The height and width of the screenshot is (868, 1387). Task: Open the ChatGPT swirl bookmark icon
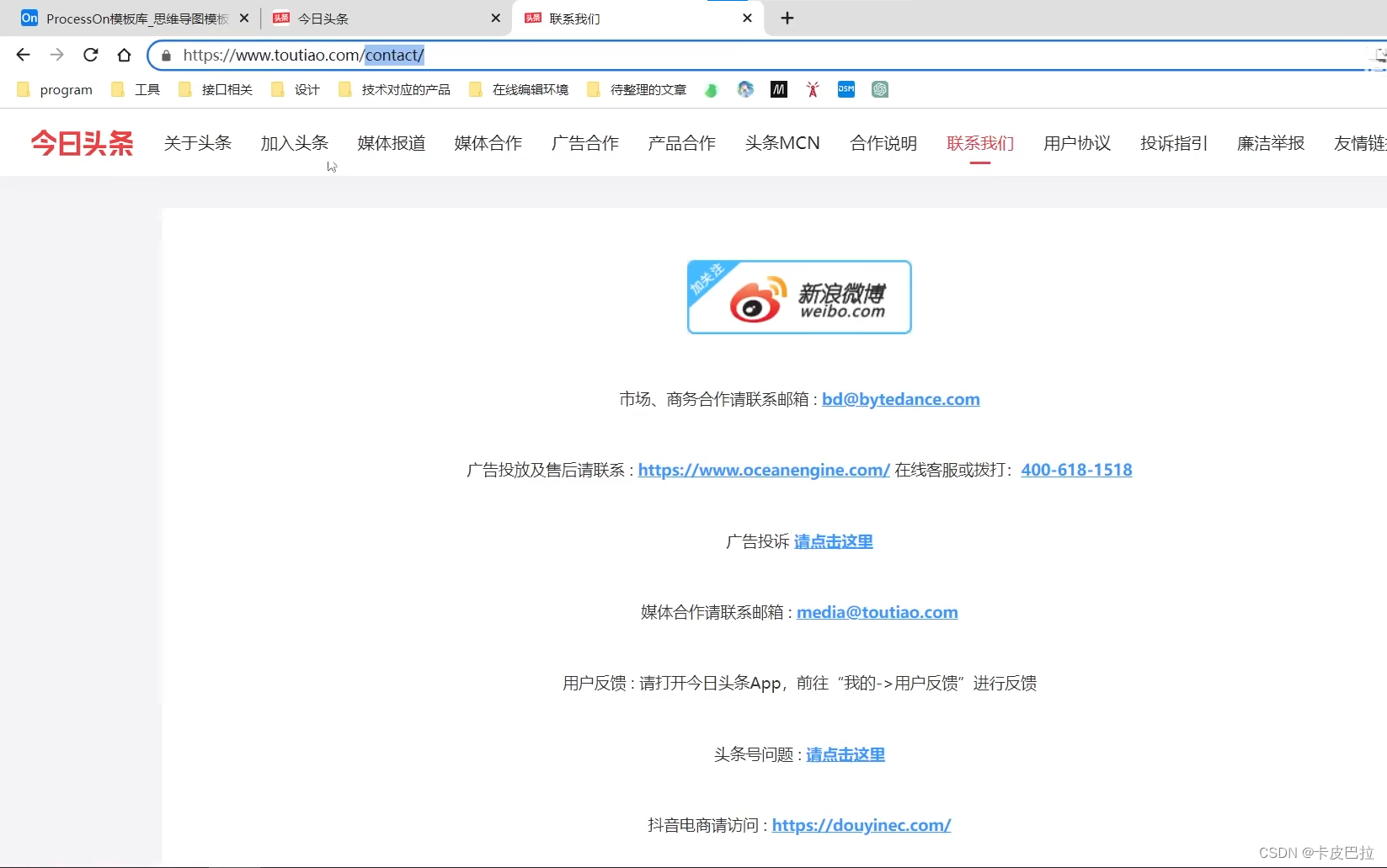click(880, 89)
